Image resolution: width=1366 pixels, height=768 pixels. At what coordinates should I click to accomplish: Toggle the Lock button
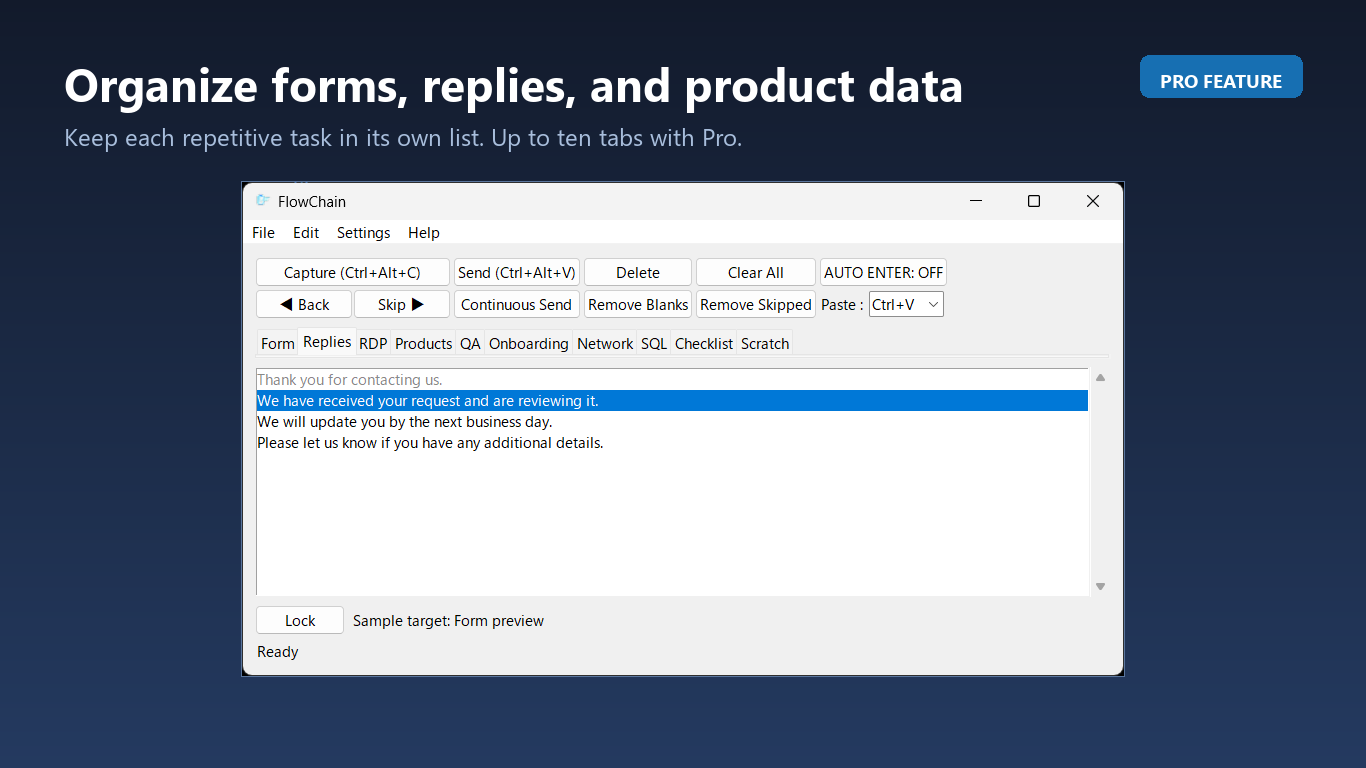300,620
